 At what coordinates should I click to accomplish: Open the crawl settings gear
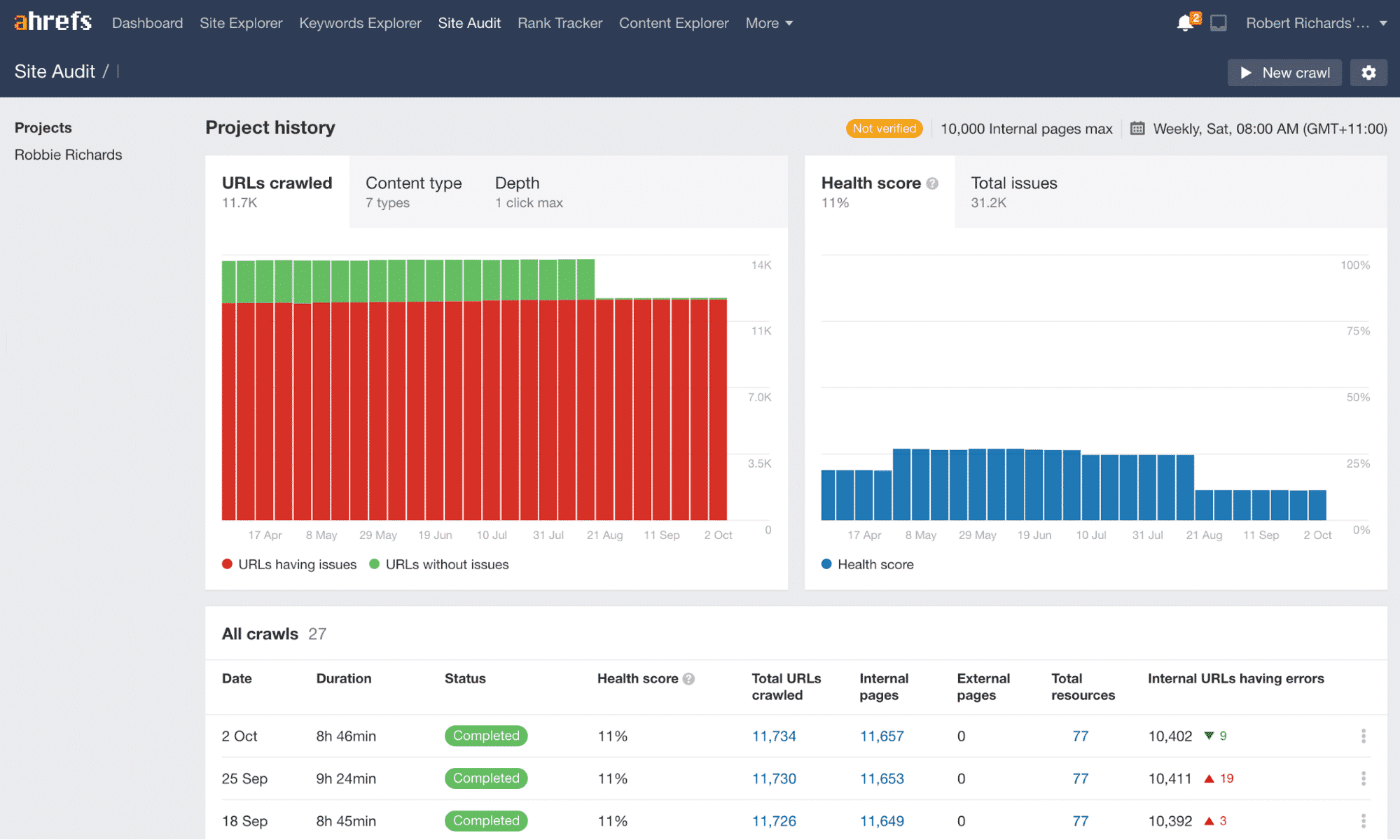point(1369,72)
